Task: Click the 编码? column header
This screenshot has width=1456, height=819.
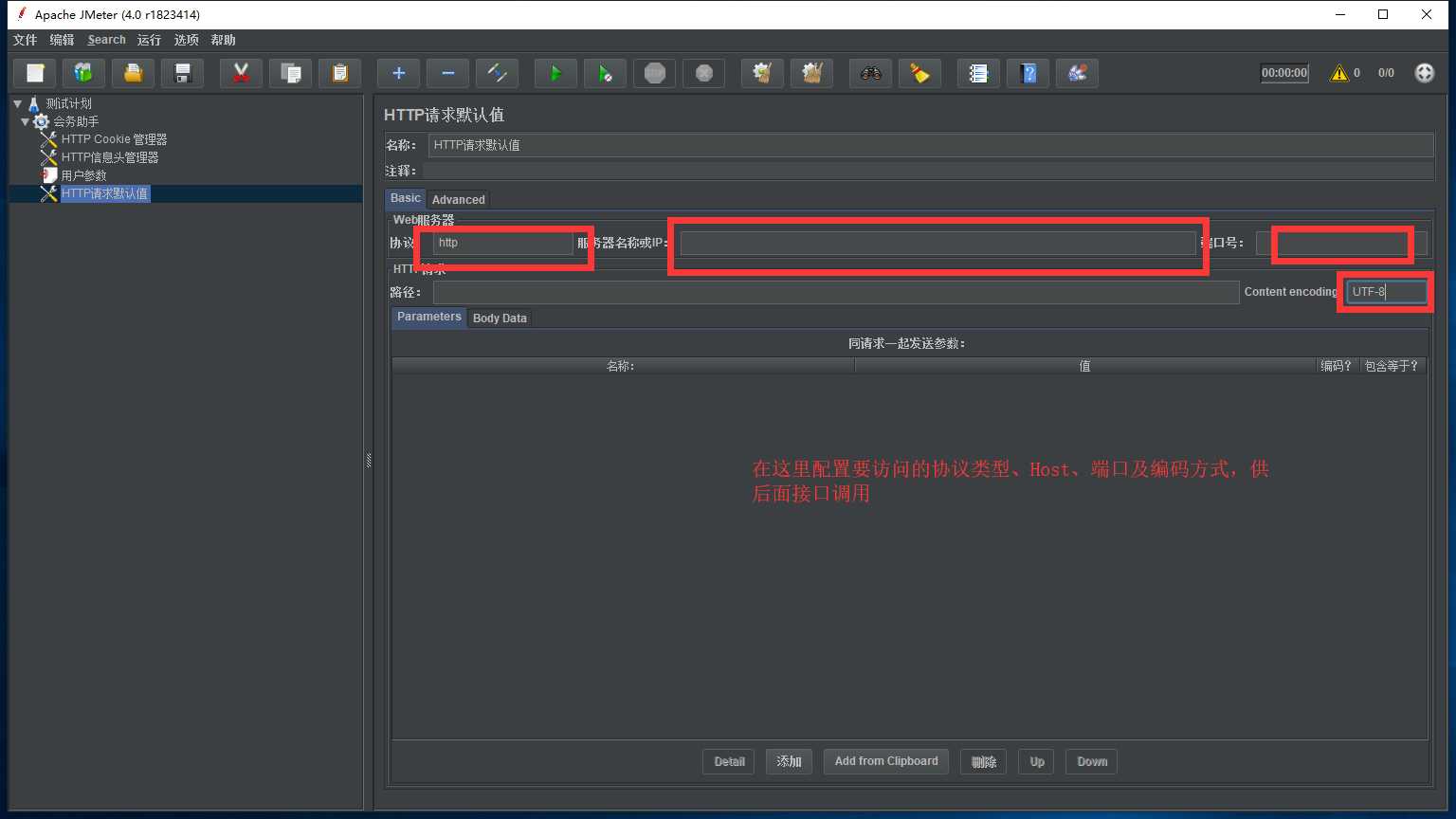Action: [x=1338, y=366]
